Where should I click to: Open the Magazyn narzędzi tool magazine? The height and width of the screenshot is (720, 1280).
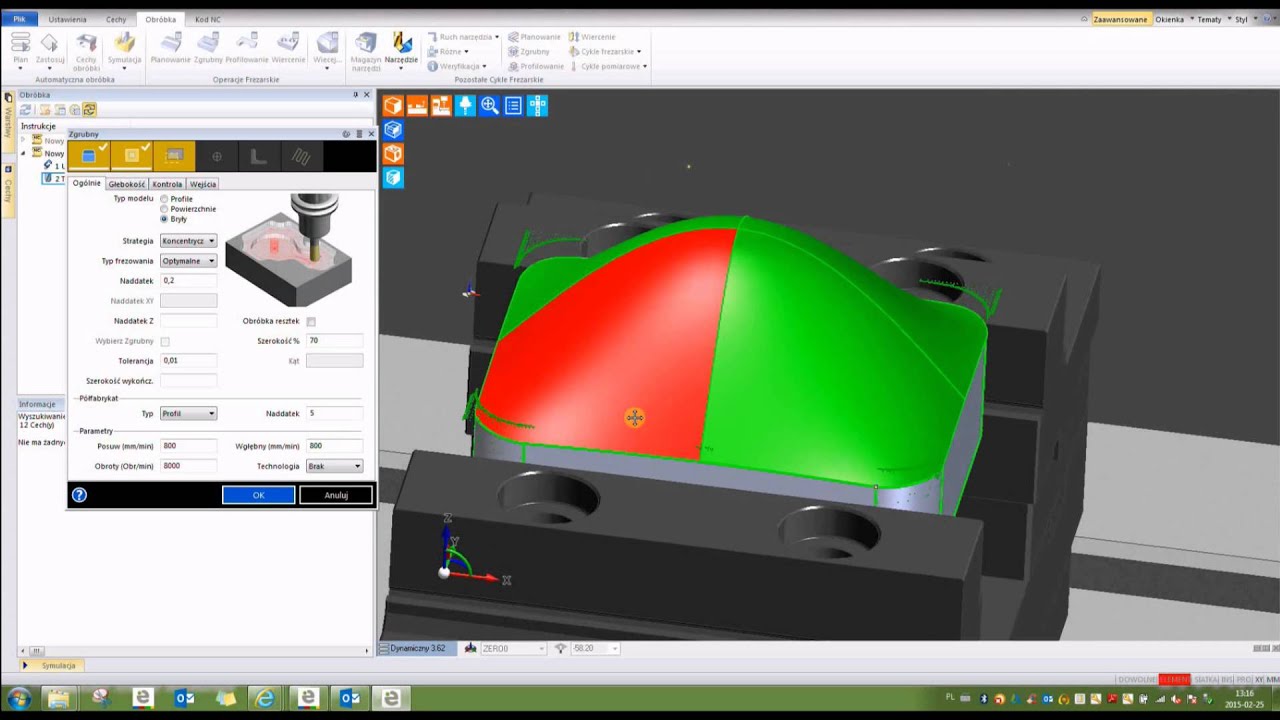tap(366, 52)
